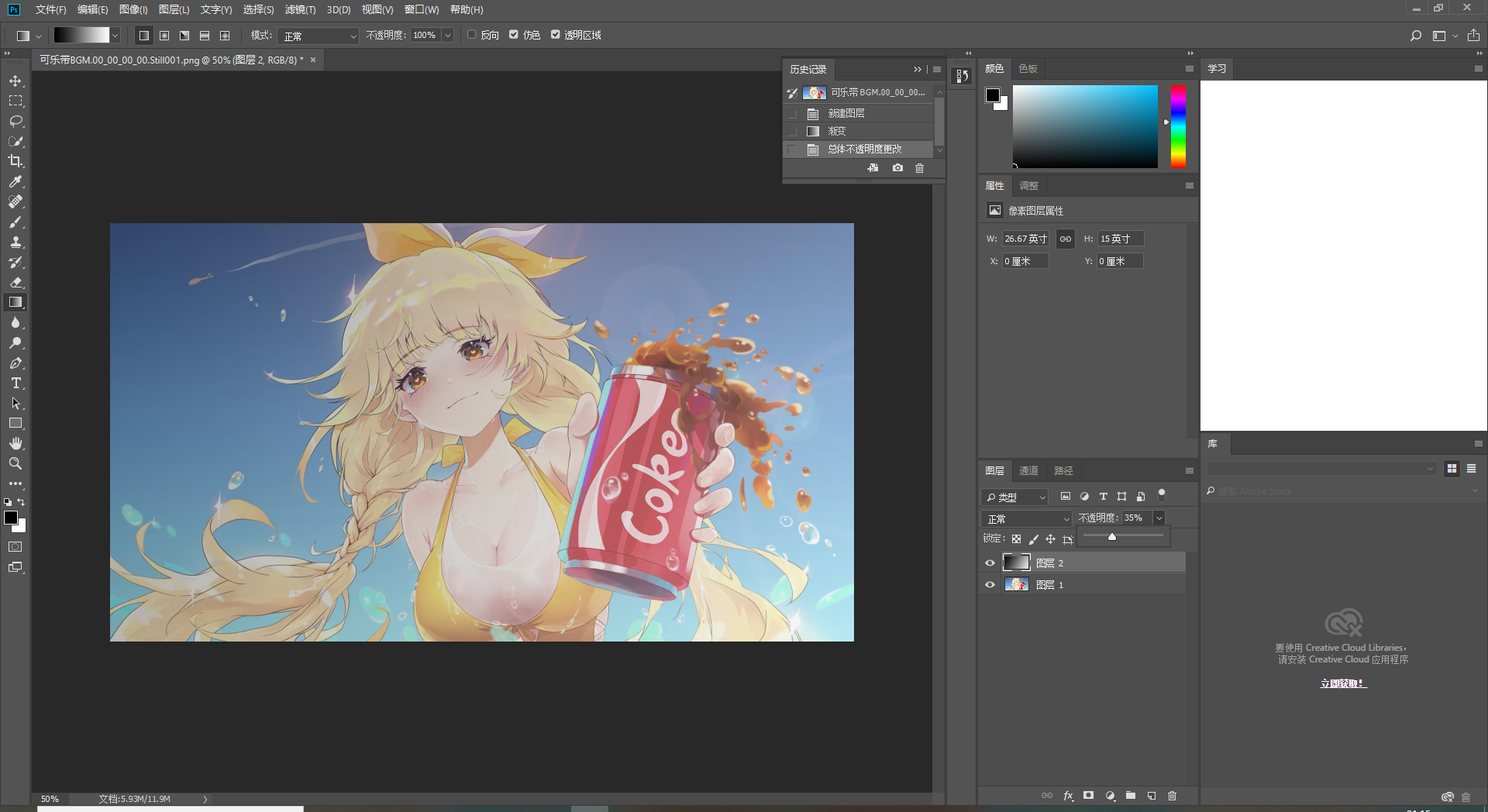Select the Dodge tool
Image resolution: width=1488 pixels, height=812 pixels.
pos(15,342)
